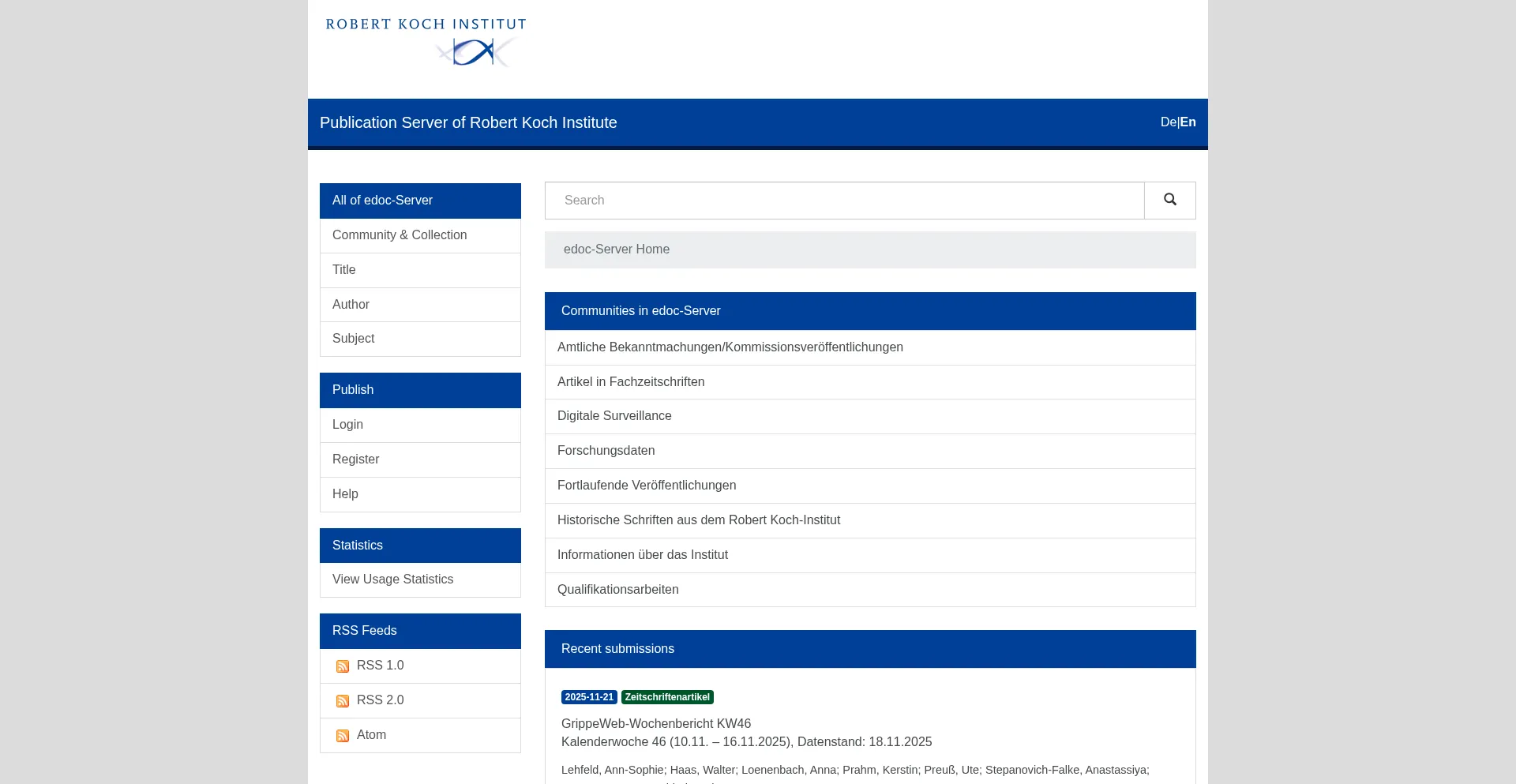1516x784 pixels.
Task: Open Artikel in Fachzeitschriften community
Action: 631,382
